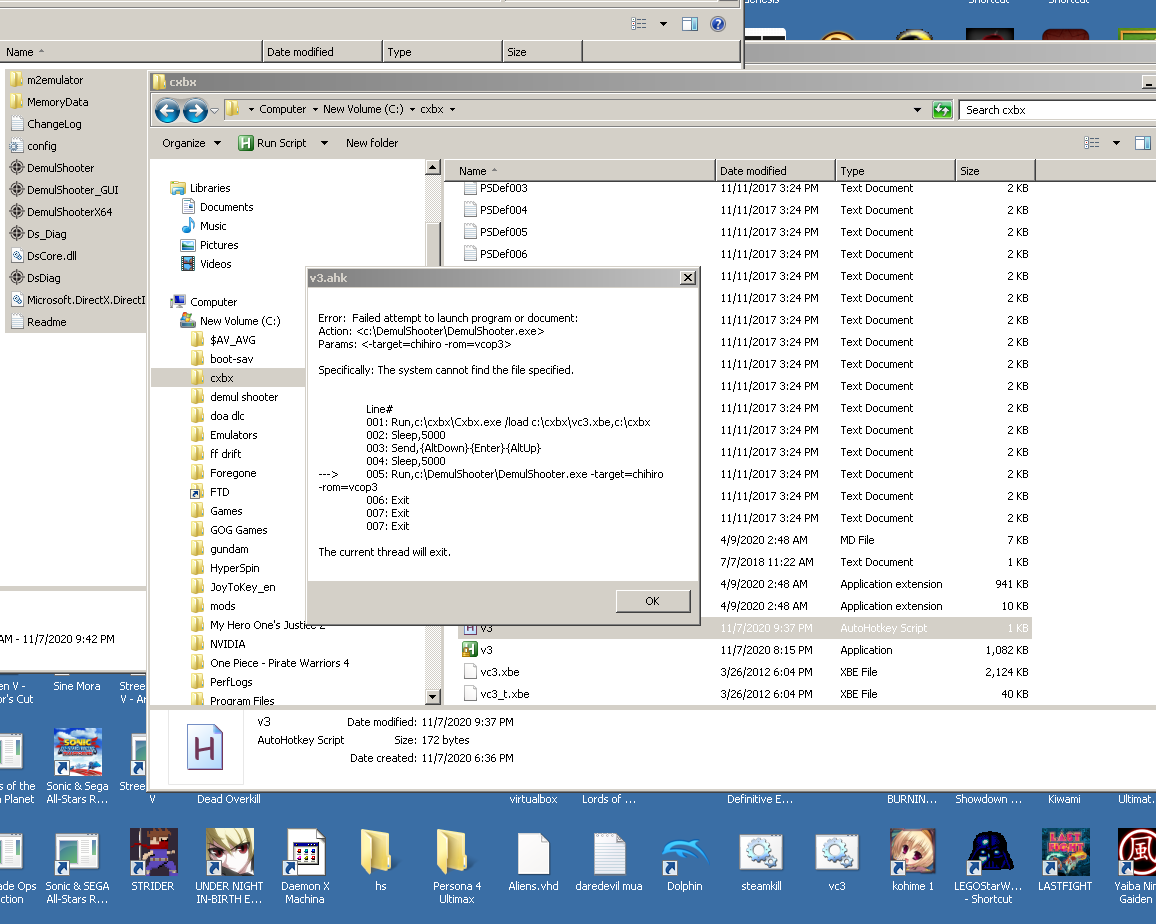This screenshot has height=924, width=1156.
Task: Create a New folder in cxbx
Action: click(371, 143)
